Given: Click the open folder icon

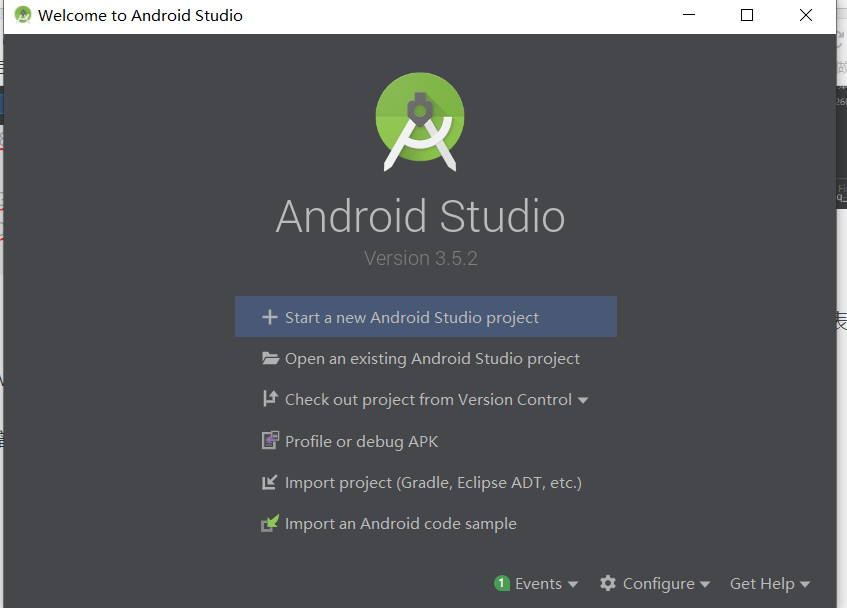Looking at the screenshot, I should [270, 358].
